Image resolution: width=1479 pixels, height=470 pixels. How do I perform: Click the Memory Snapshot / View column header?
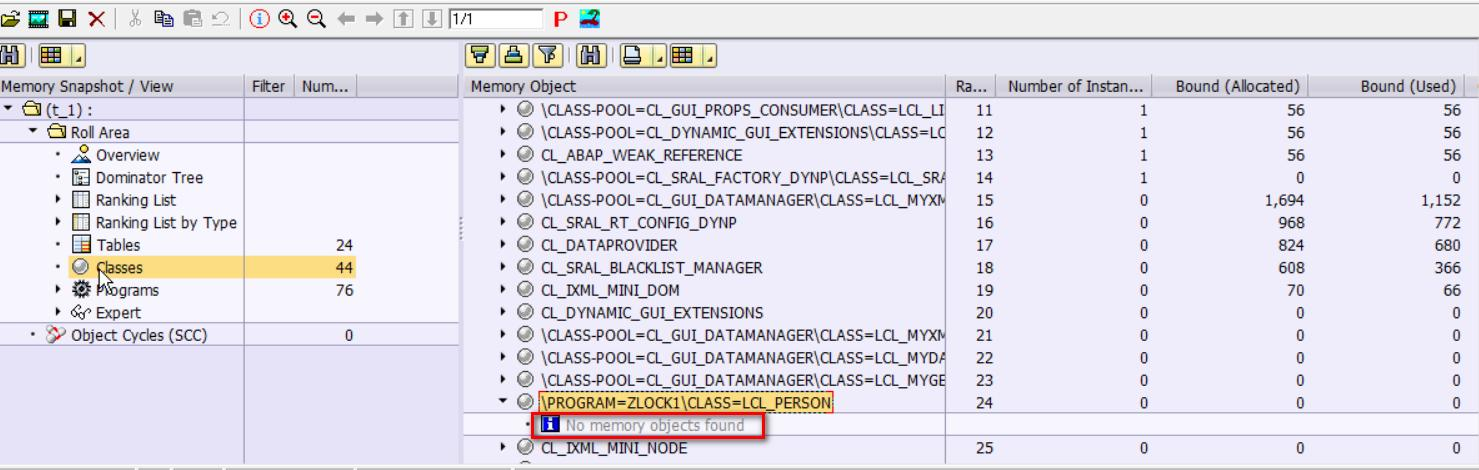[122, 86]
